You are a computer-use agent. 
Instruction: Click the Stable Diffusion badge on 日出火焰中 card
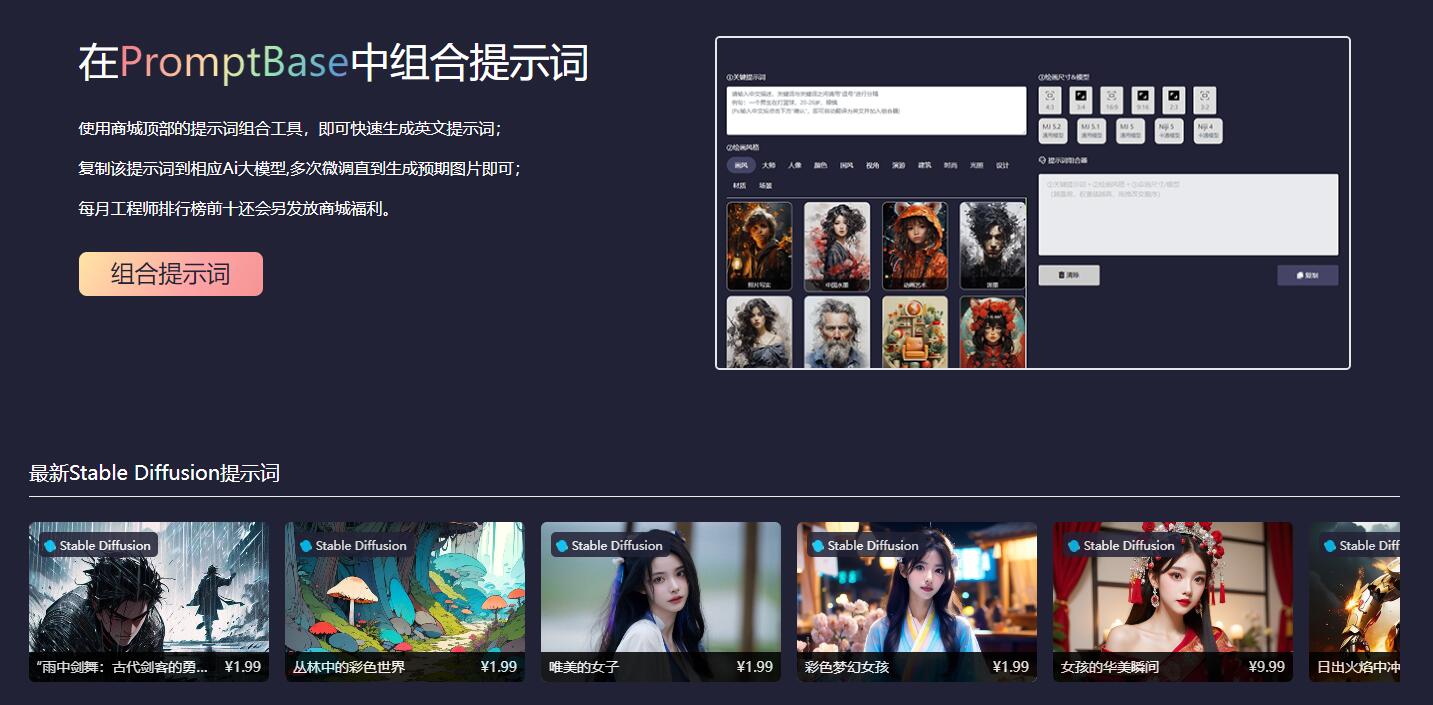(1359, 545)
